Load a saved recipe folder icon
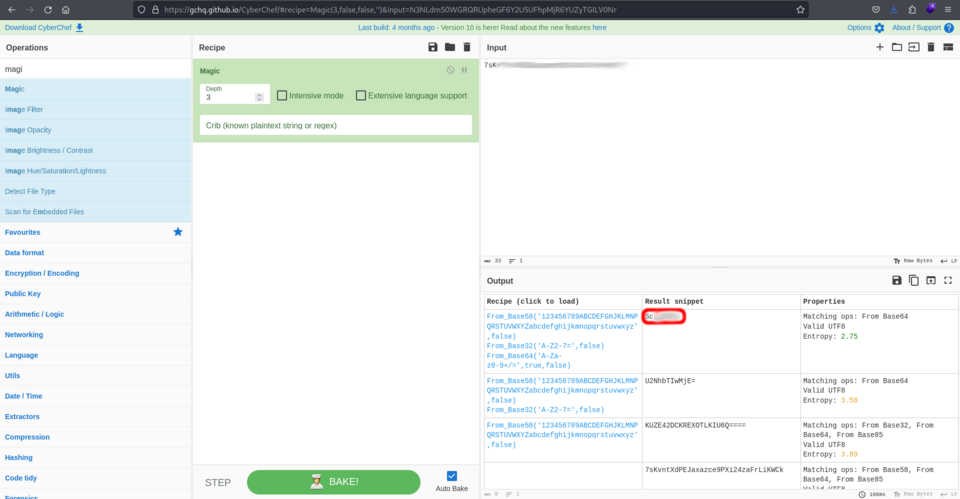The height and width of the screenshot is (499, 960). [x=449, y=47]
